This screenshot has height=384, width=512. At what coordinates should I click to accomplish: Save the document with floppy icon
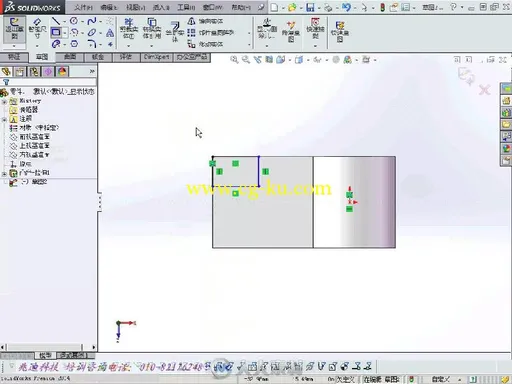[x=310, y=7]
